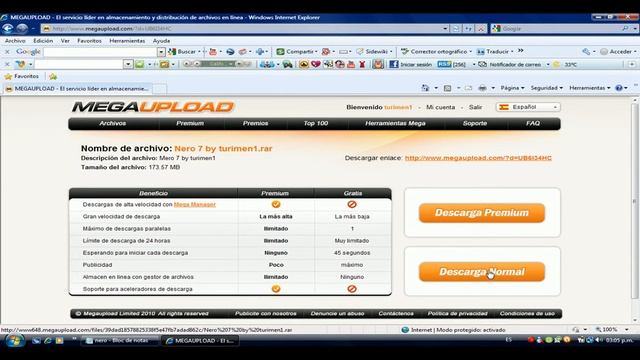Click the RSS feed icon showing 256

(444, 64)
